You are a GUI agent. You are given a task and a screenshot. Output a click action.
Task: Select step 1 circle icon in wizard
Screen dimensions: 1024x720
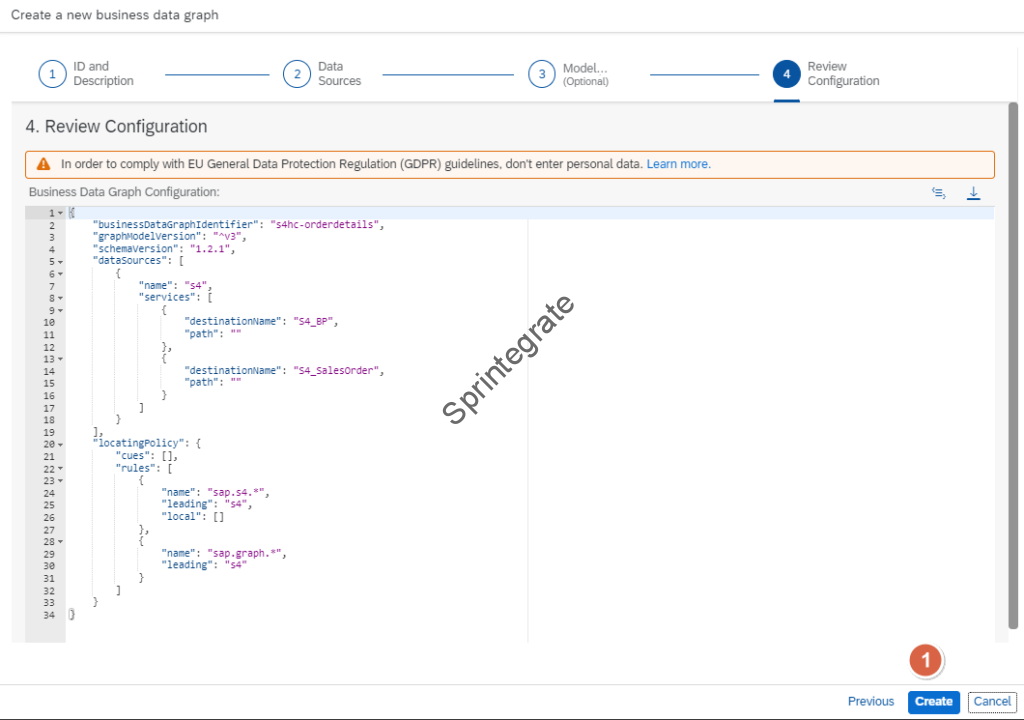[52, 74]
